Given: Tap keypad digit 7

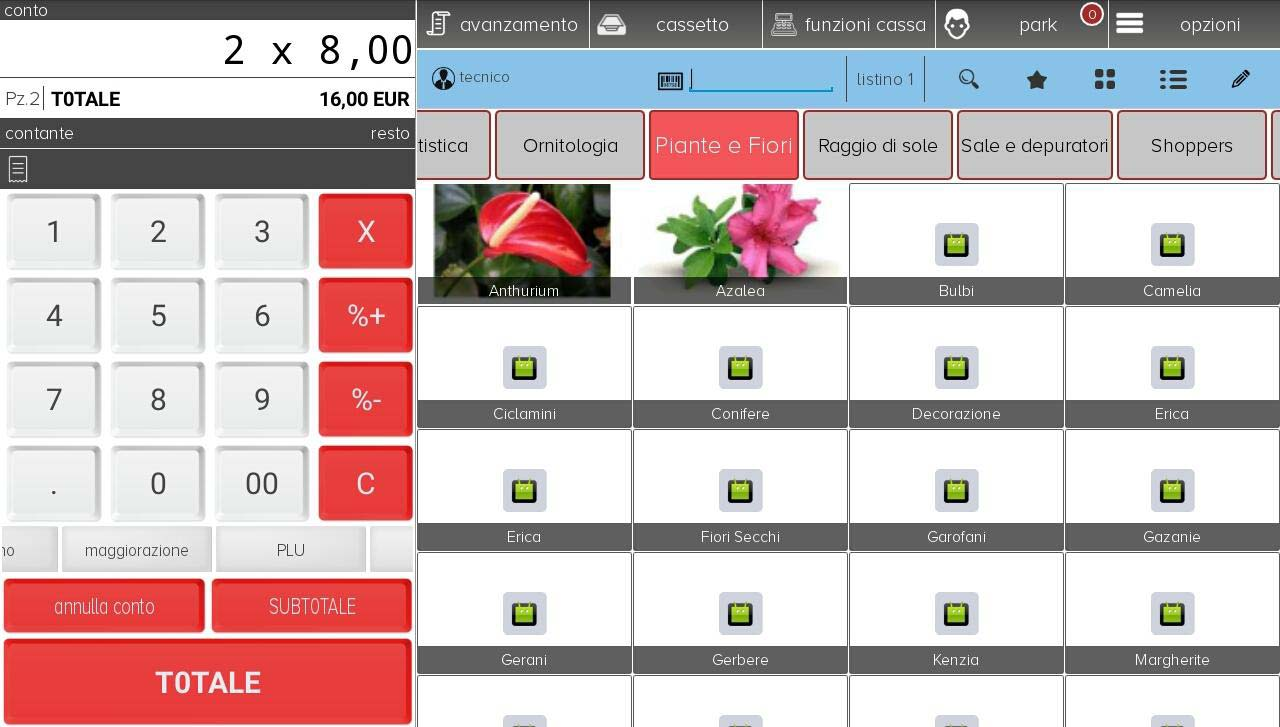Looking at the screenshot, I should coord(54,399).
